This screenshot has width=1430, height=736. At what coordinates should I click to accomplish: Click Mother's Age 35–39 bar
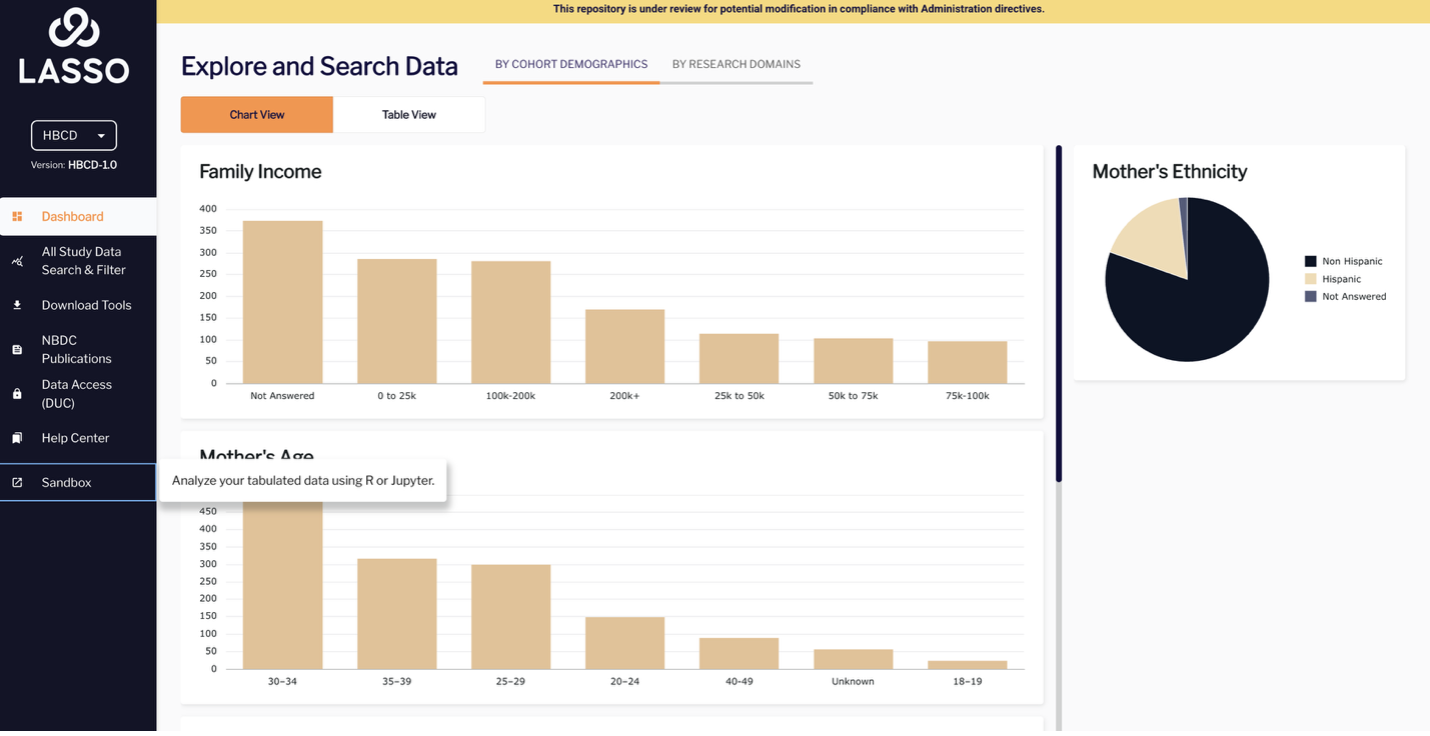pyautogui.click(x=397, y=614)
